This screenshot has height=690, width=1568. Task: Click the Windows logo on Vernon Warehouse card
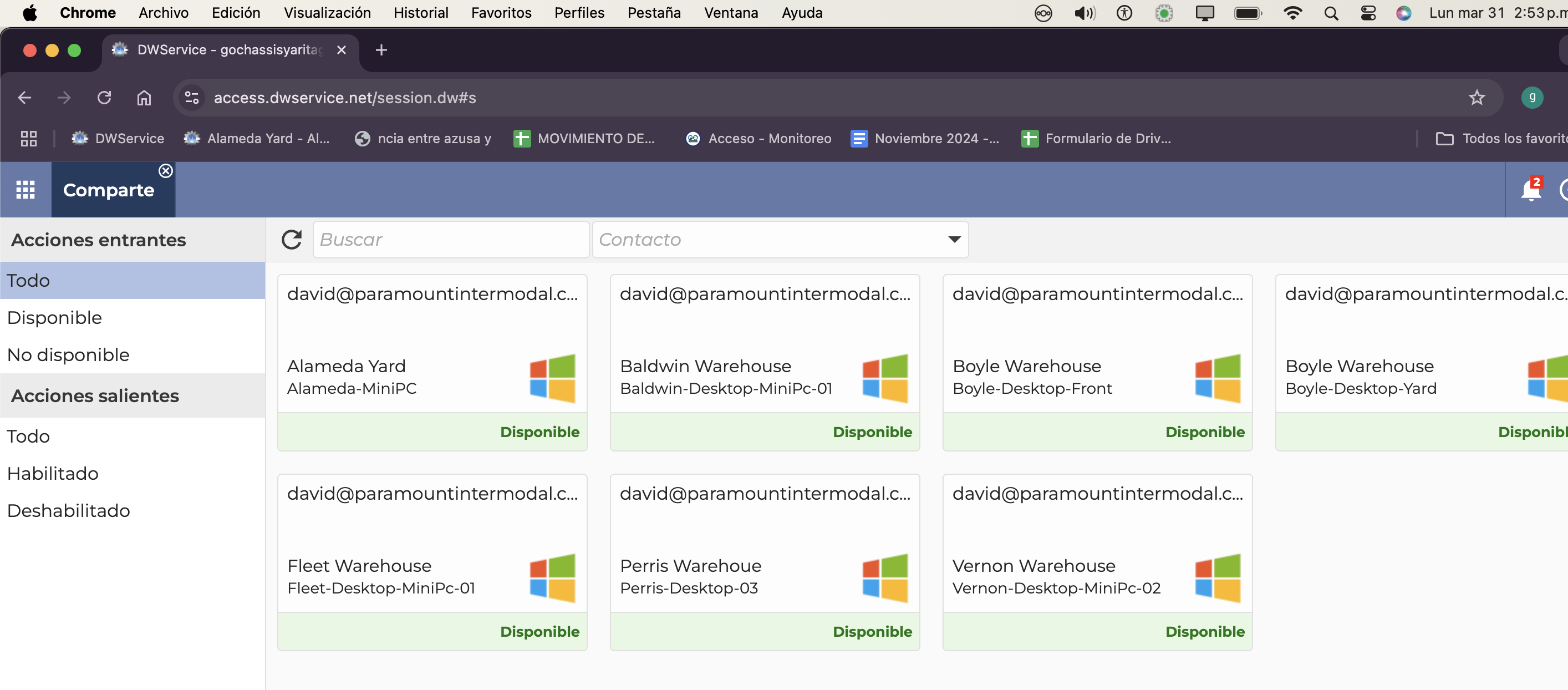point(1218,578)
